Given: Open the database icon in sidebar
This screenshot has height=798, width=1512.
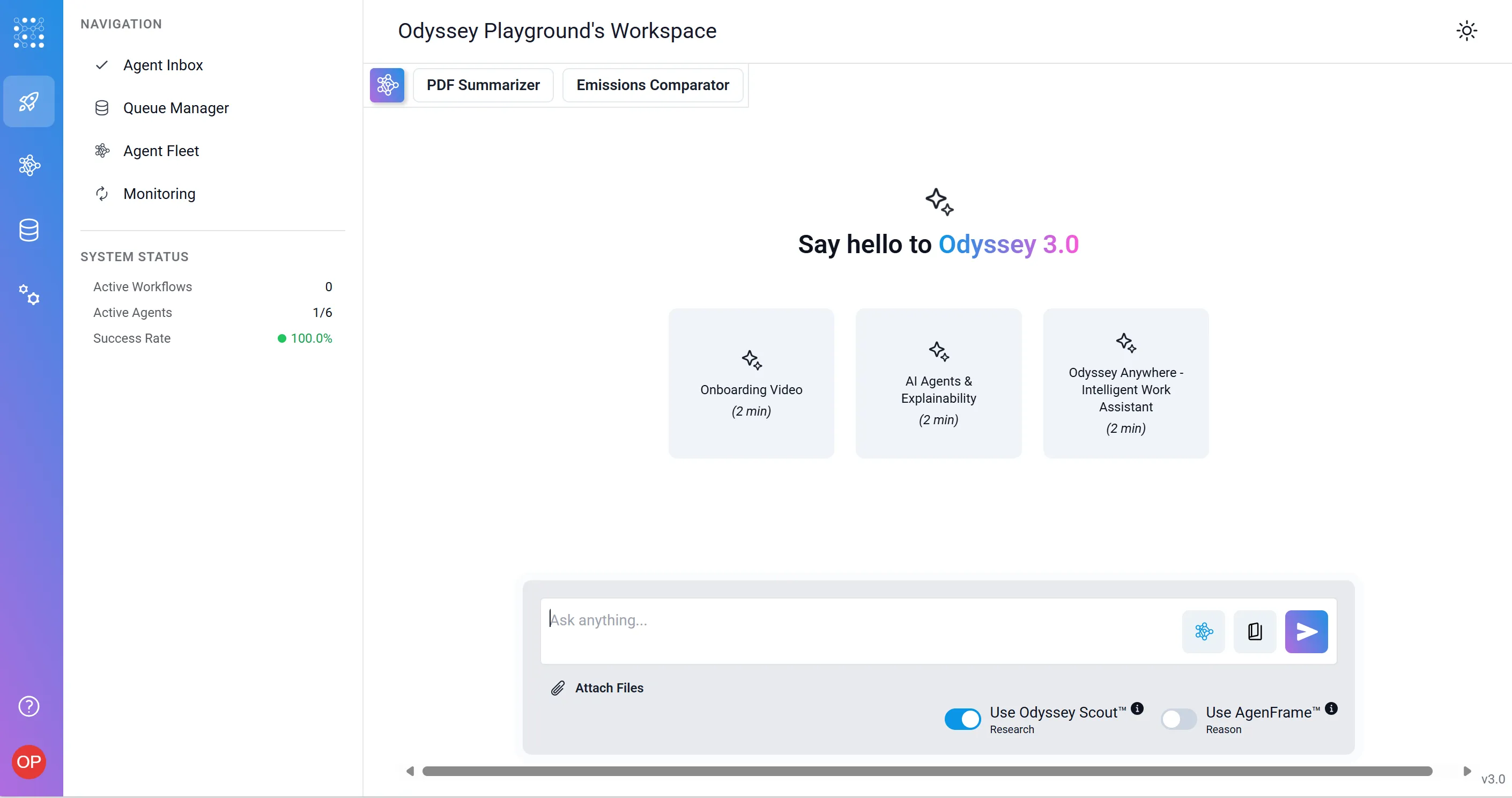Looking at the screenshot, I should coord(29,230).
